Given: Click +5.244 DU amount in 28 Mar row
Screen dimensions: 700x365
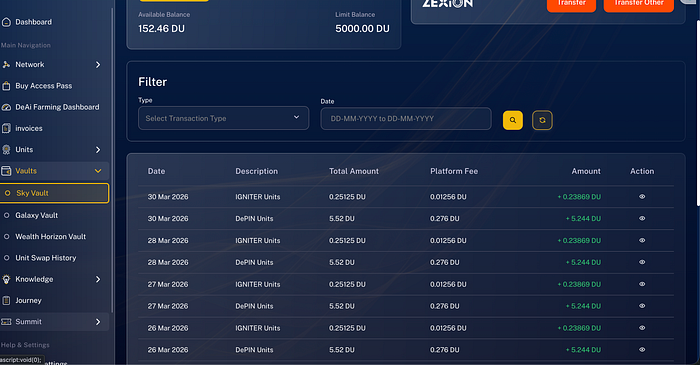Looking at the screenshot, I should pyautogui.click(x=583, y=262).
